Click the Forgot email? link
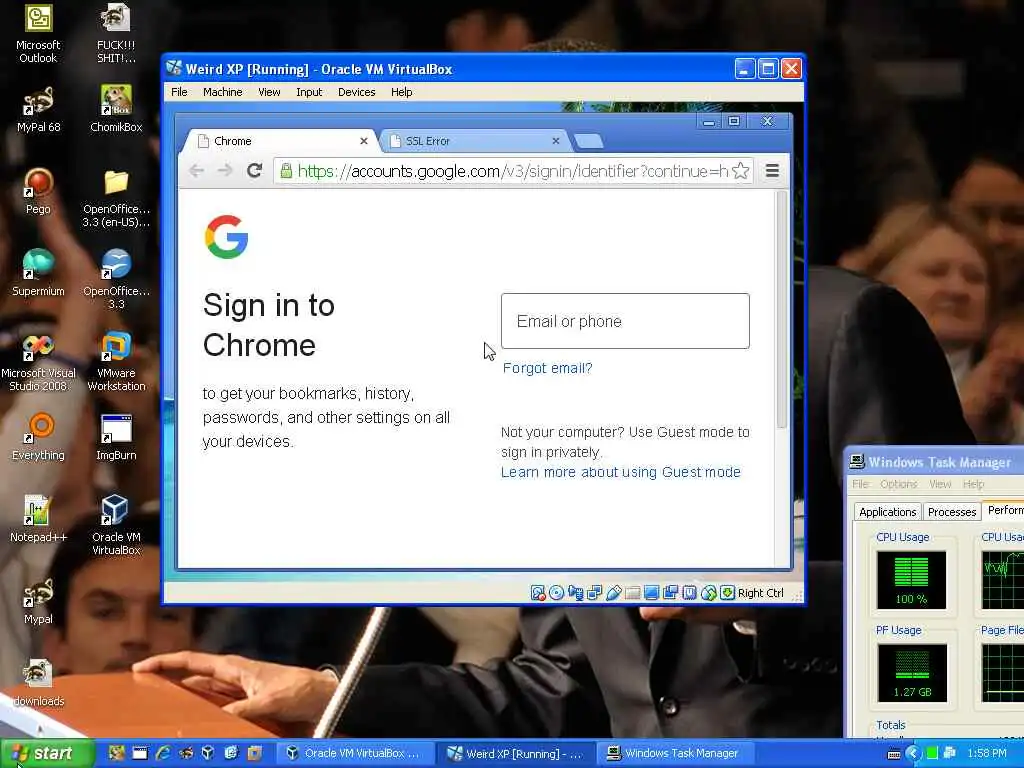 click(x=547, y=368)
